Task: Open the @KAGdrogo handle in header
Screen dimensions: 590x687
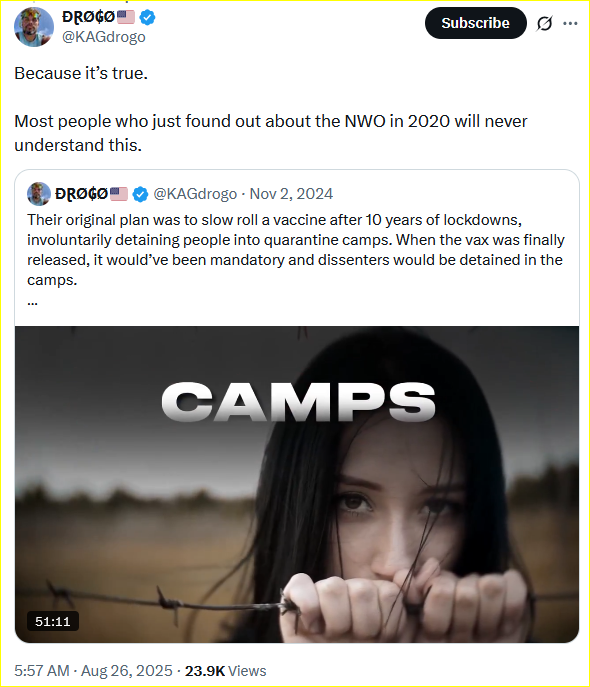Action: [104, 37]
